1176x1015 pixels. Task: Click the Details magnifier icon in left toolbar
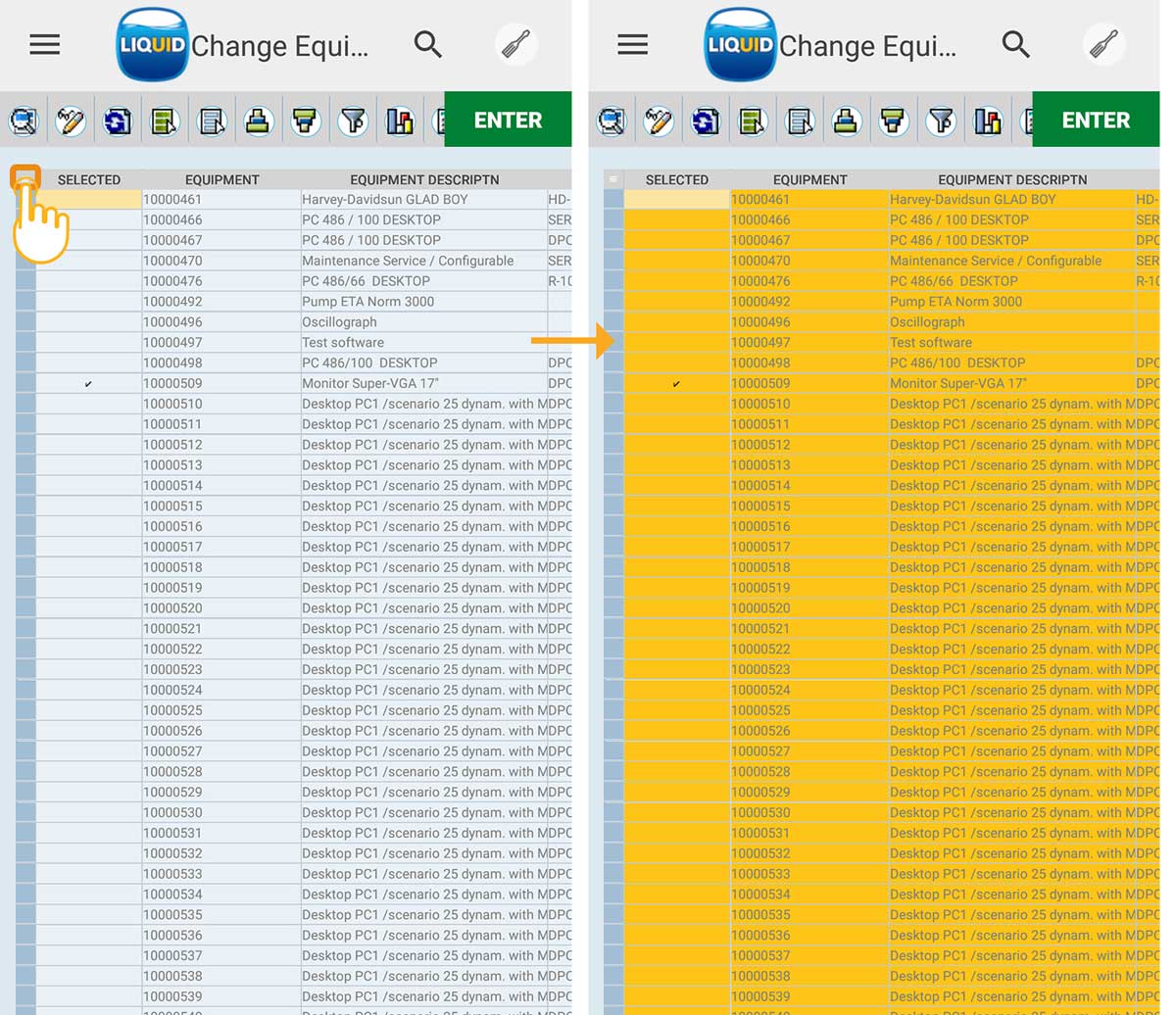pyautogui.click(x=24, y=121)
